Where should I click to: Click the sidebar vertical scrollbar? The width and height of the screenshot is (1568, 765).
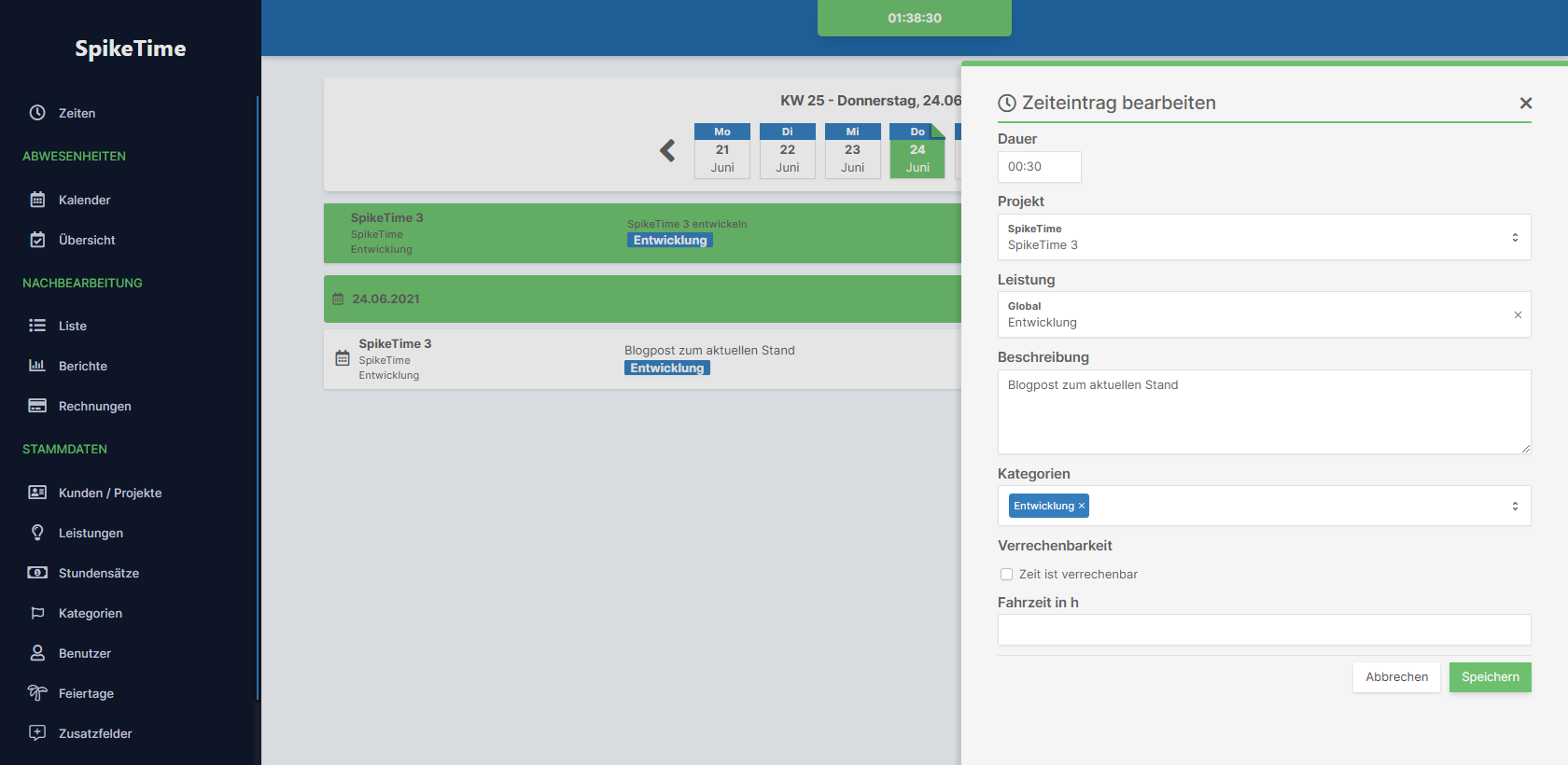[x=258, y=396]
